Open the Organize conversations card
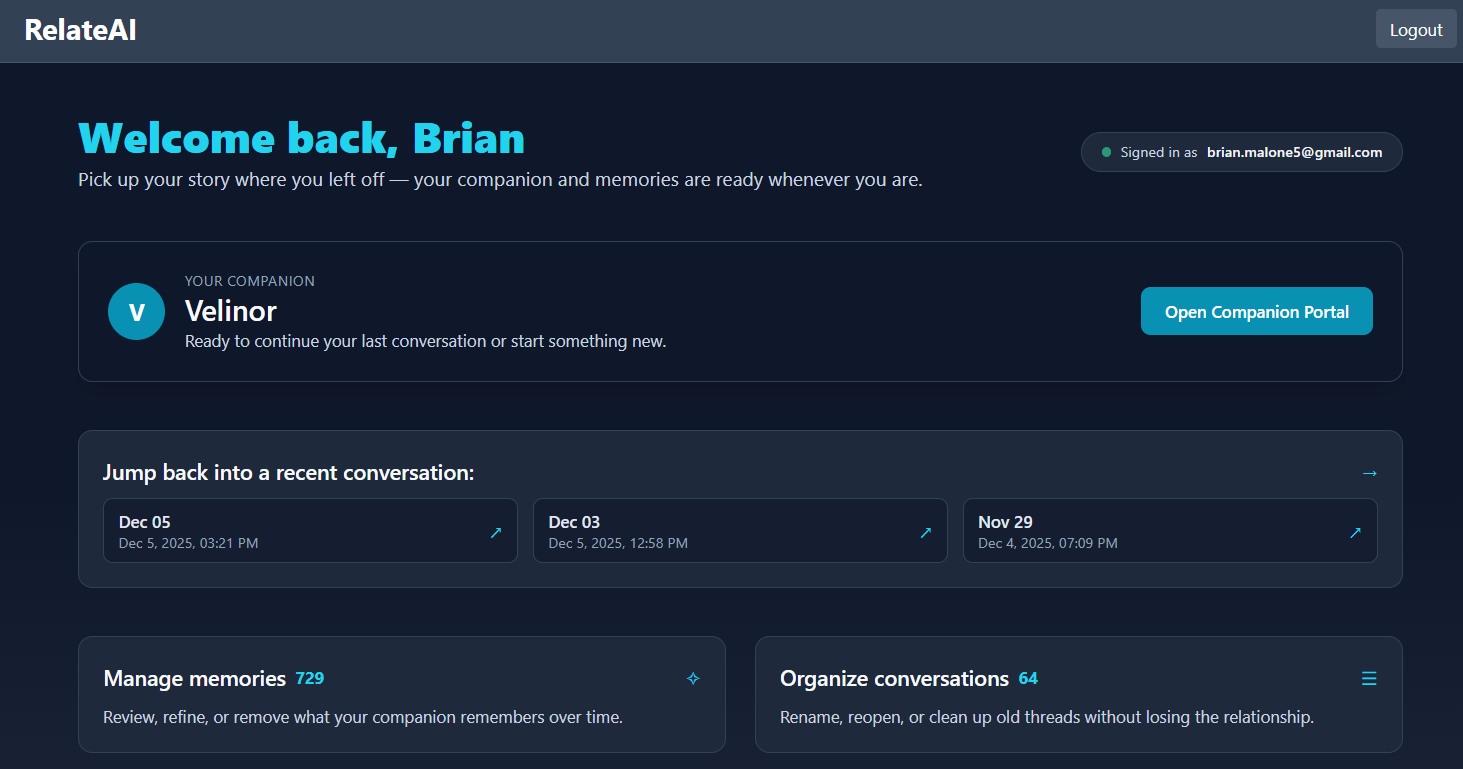Viewport: 1463px width, 769px height. pyautogui.click(x=1078, y=694)
